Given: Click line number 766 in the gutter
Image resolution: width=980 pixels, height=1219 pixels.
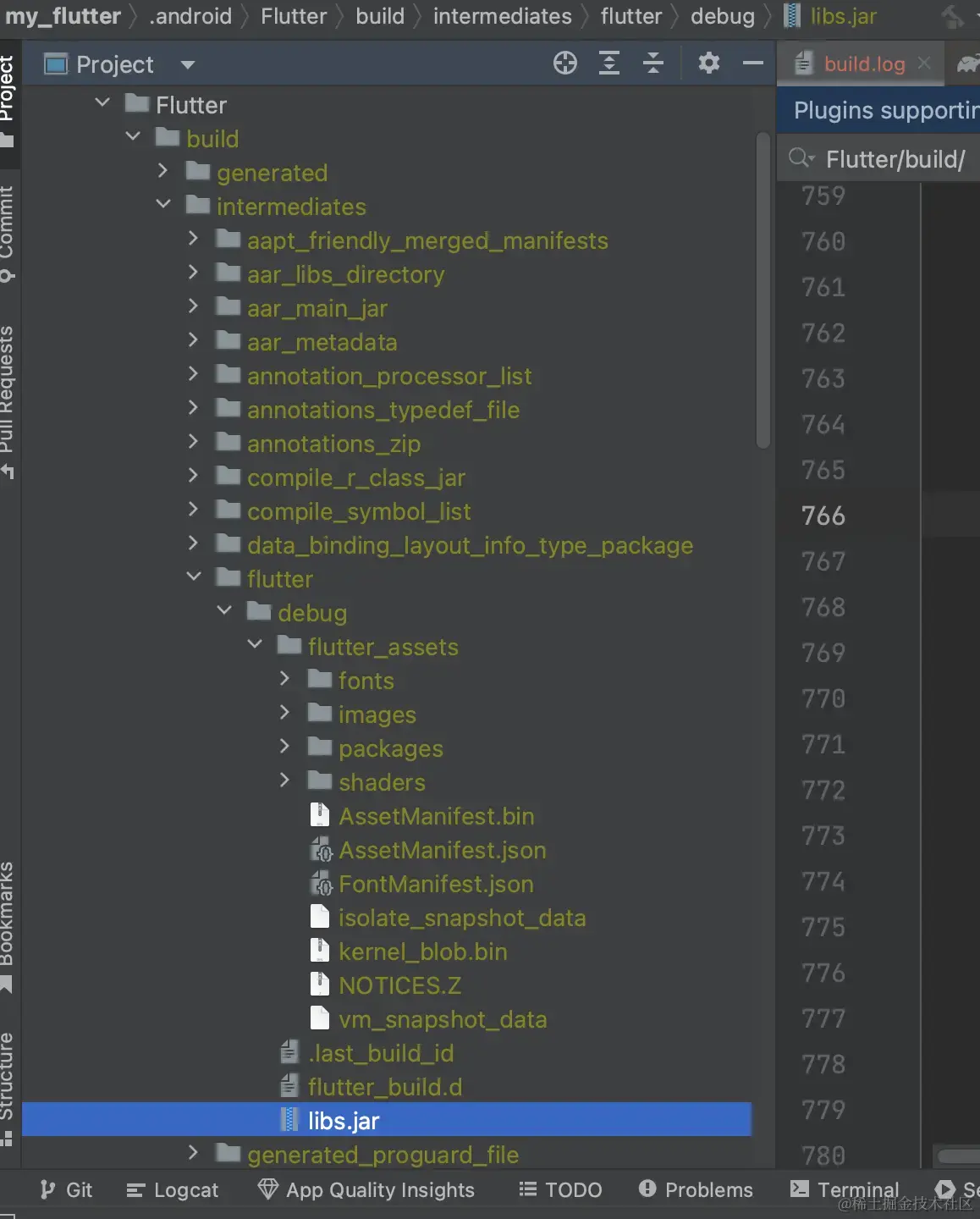Looking at the screenshot, I should click(x=823, y=516).
